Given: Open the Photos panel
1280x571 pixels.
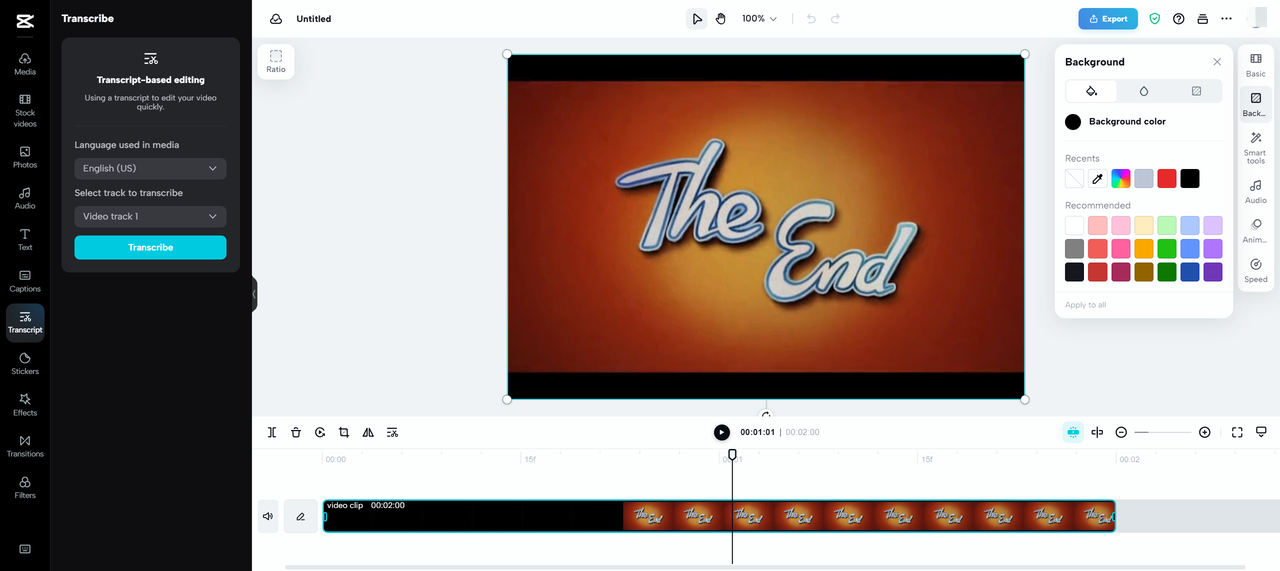Looking at the screenshot, I should 25,157.
